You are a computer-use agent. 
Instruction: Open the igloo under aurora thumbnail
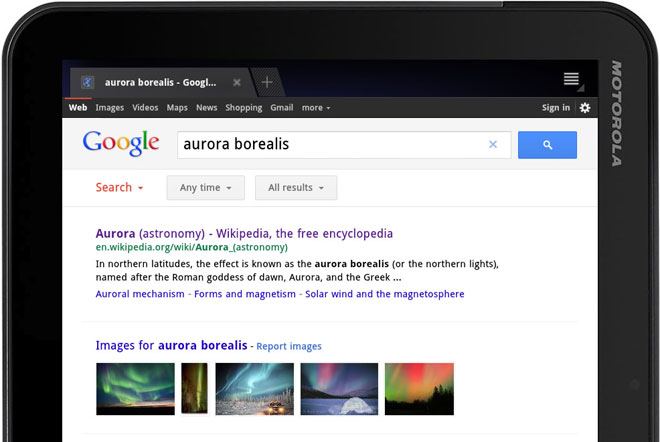click(x=339, y=389)
